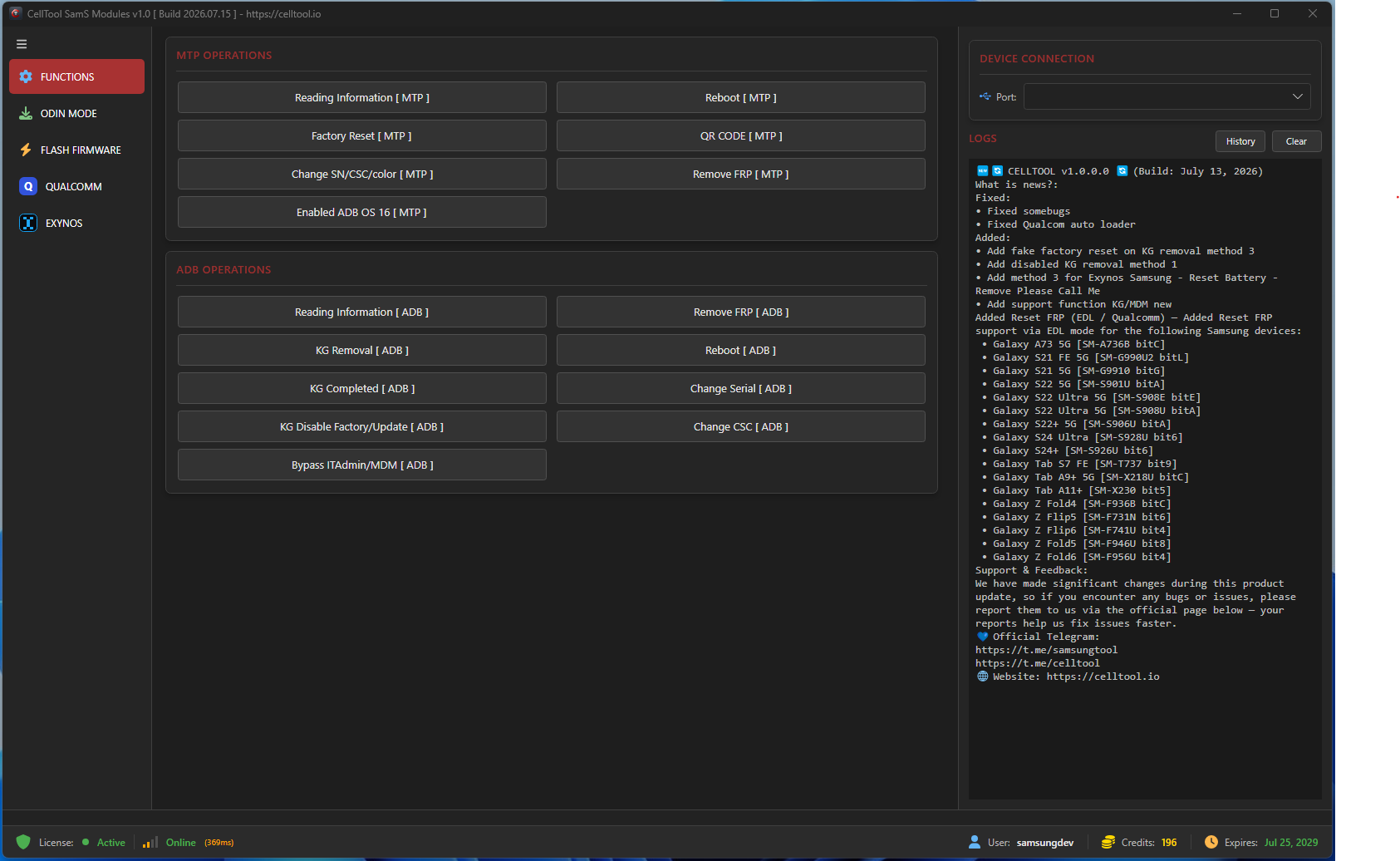Run KG Disable Factory/Update [ ADB ]

[362, 426]
